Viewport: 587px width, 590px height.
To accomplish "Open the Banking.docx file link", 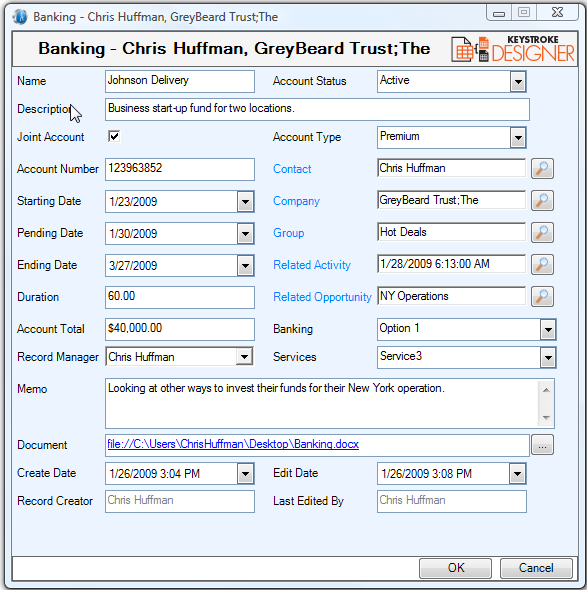I will coord(233,444).
